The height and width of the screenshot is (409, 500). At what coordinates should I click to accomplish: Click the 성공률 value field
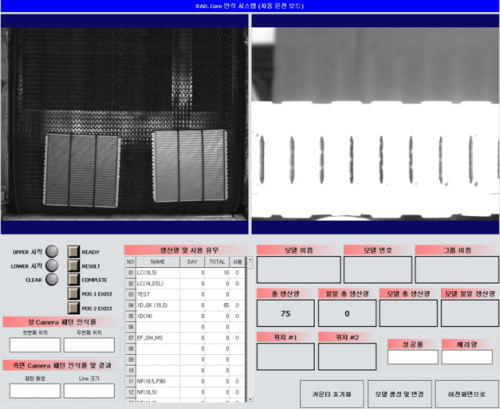(413, 357)
